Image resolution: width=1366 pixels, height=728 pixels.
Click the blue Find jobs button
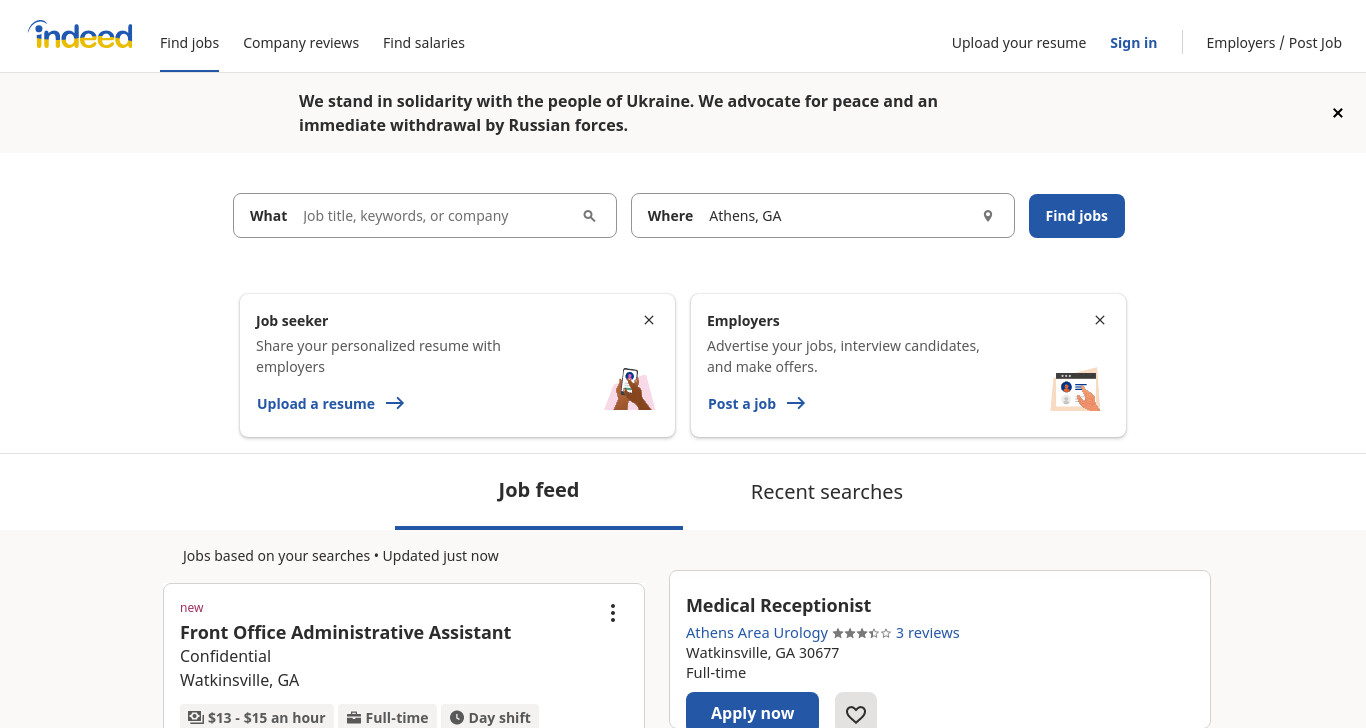1077,216
